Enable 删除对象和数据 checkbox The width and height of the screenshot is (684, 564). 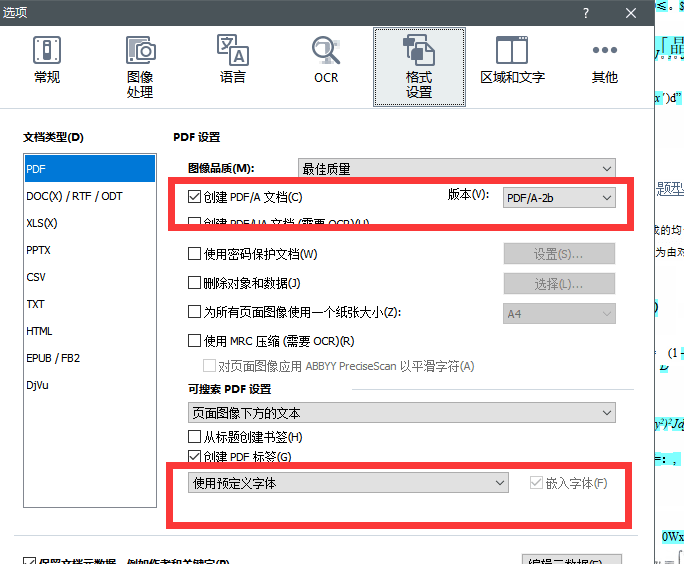[194, 283]
